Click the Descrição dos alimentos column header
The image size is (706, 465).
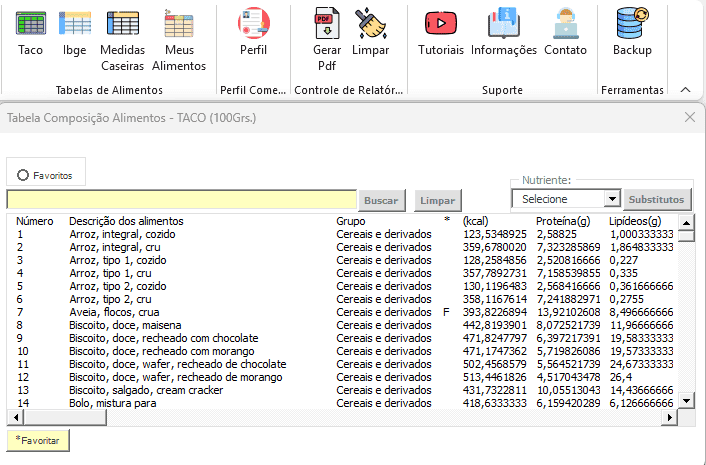pyautogui.click(x=127, y=221)
